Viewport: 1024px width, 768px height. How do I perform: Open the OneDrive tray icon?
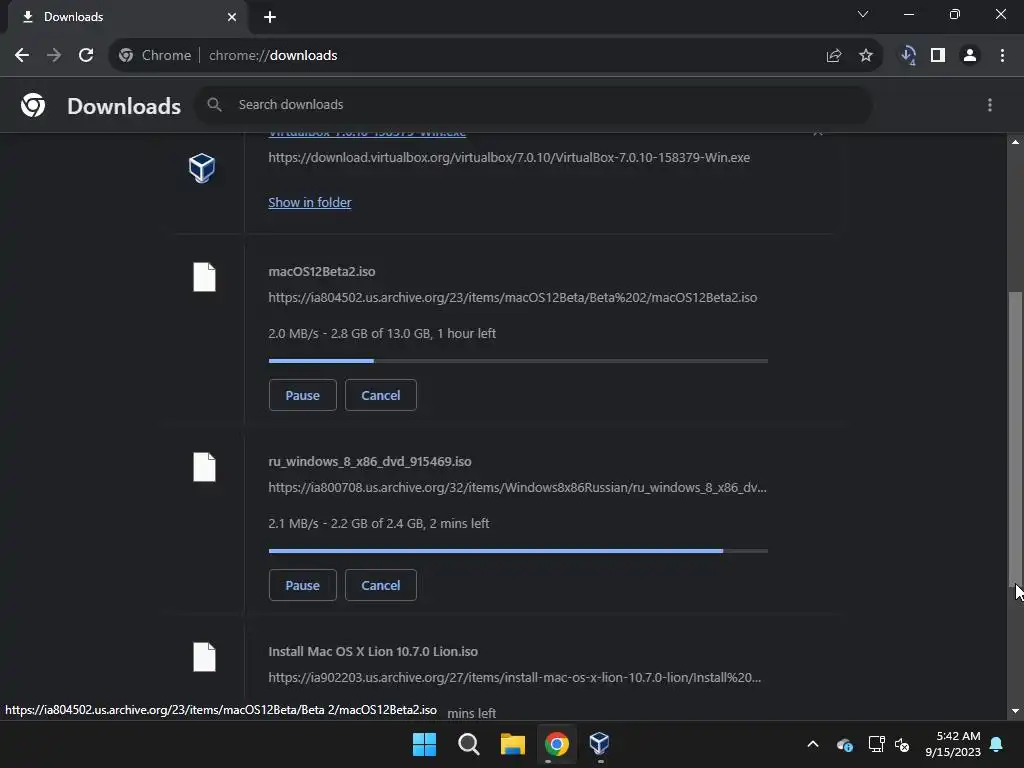pyautogui.click(x=844, y=744)
